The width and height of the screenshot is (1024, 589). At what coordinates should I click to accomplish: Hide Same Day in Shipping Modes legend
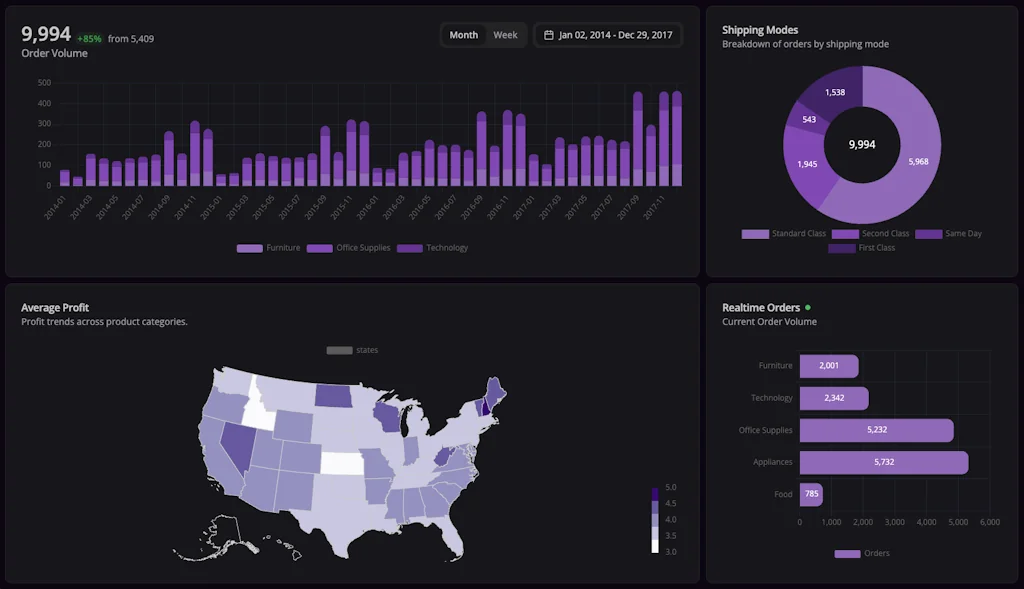(x=928, y=234)
